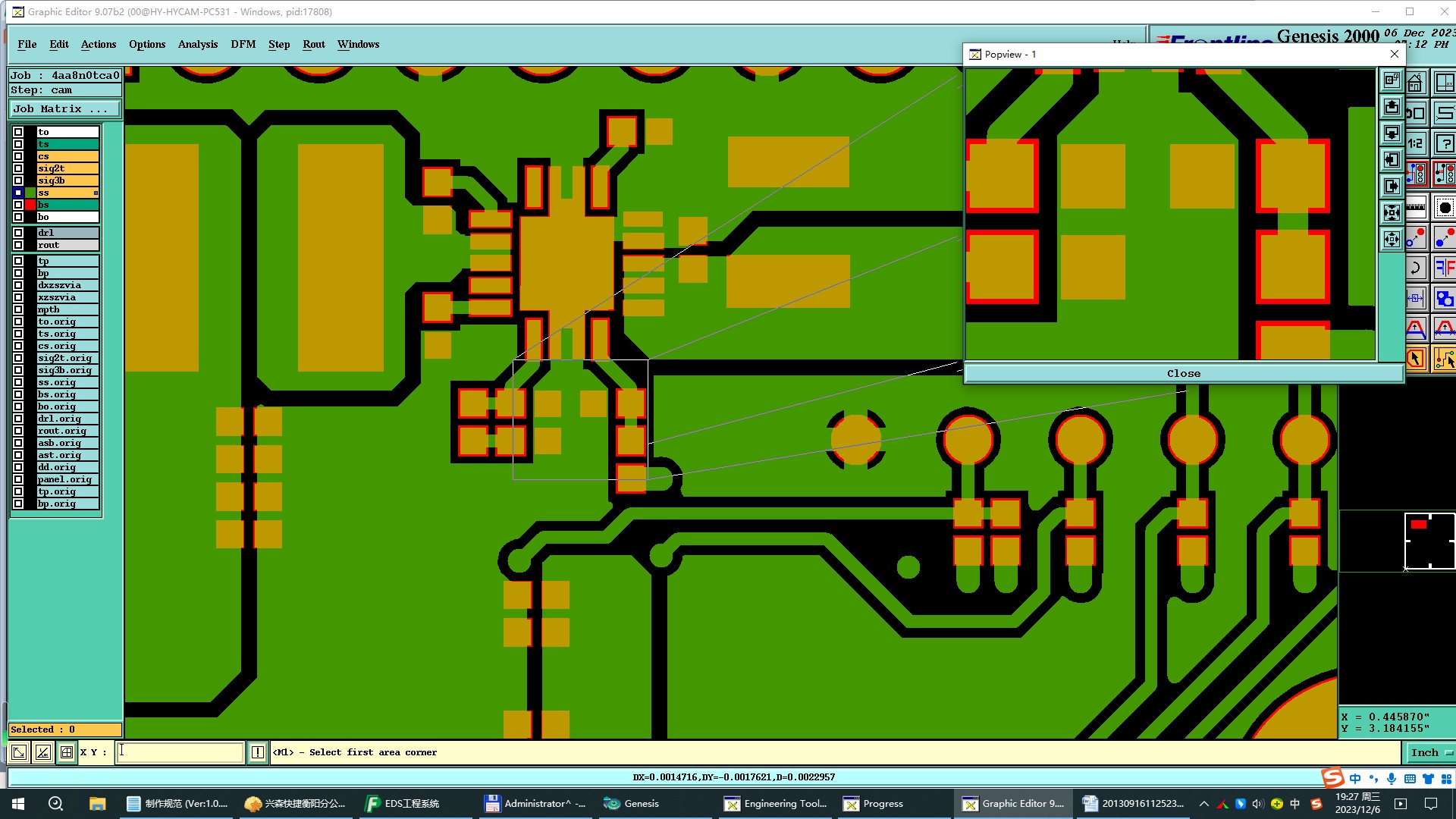The image size is (1456, 819).
Task: Click the zoom-in arrows icon in Popview
Action: pyautogui.click(x=1392, y=213)
